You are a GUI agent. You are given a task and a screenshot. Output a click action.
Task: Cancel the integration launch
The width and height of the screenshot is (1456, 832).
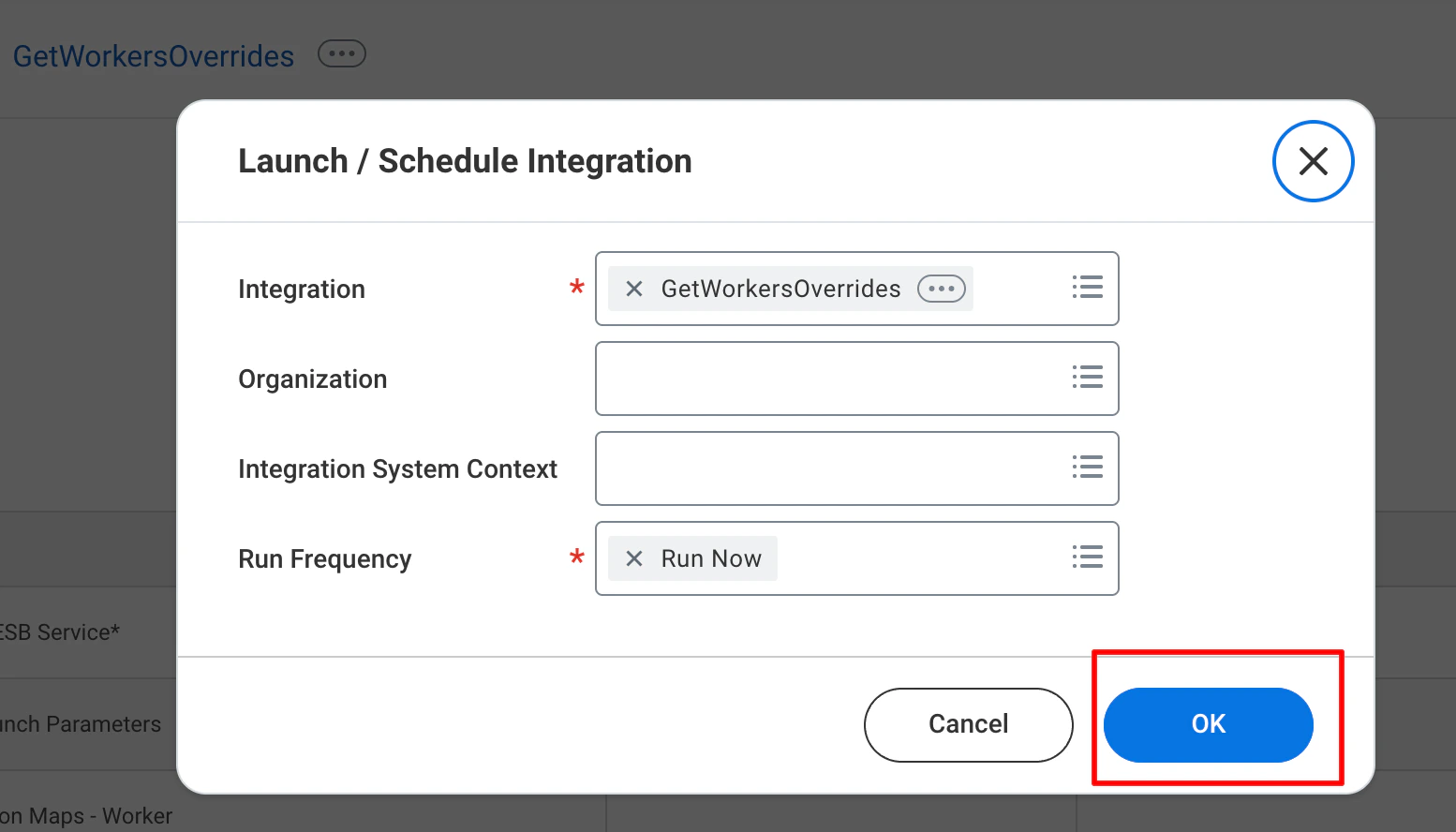[968, 724]
